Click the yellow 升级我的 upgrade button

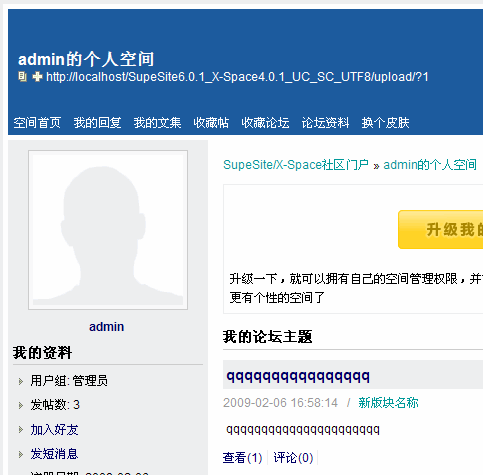click(441, 229)
